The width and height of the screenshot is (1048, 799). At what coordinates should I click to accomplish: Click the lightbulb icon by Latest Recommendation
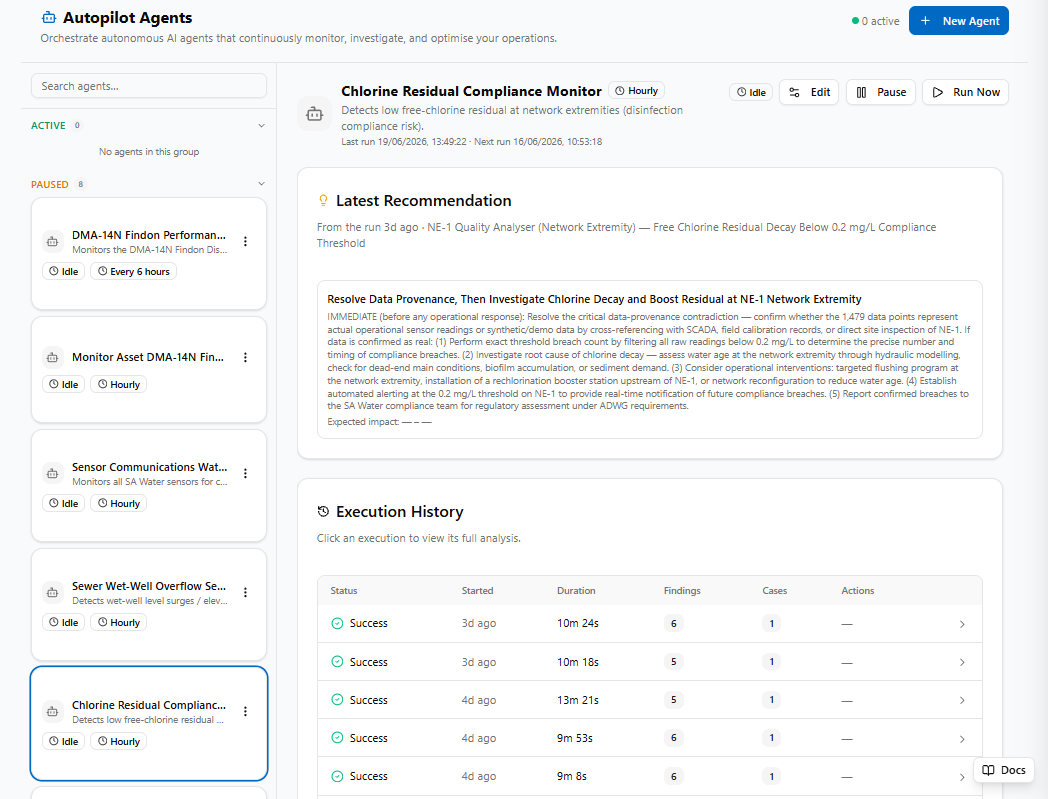click(x=323, y=201)
